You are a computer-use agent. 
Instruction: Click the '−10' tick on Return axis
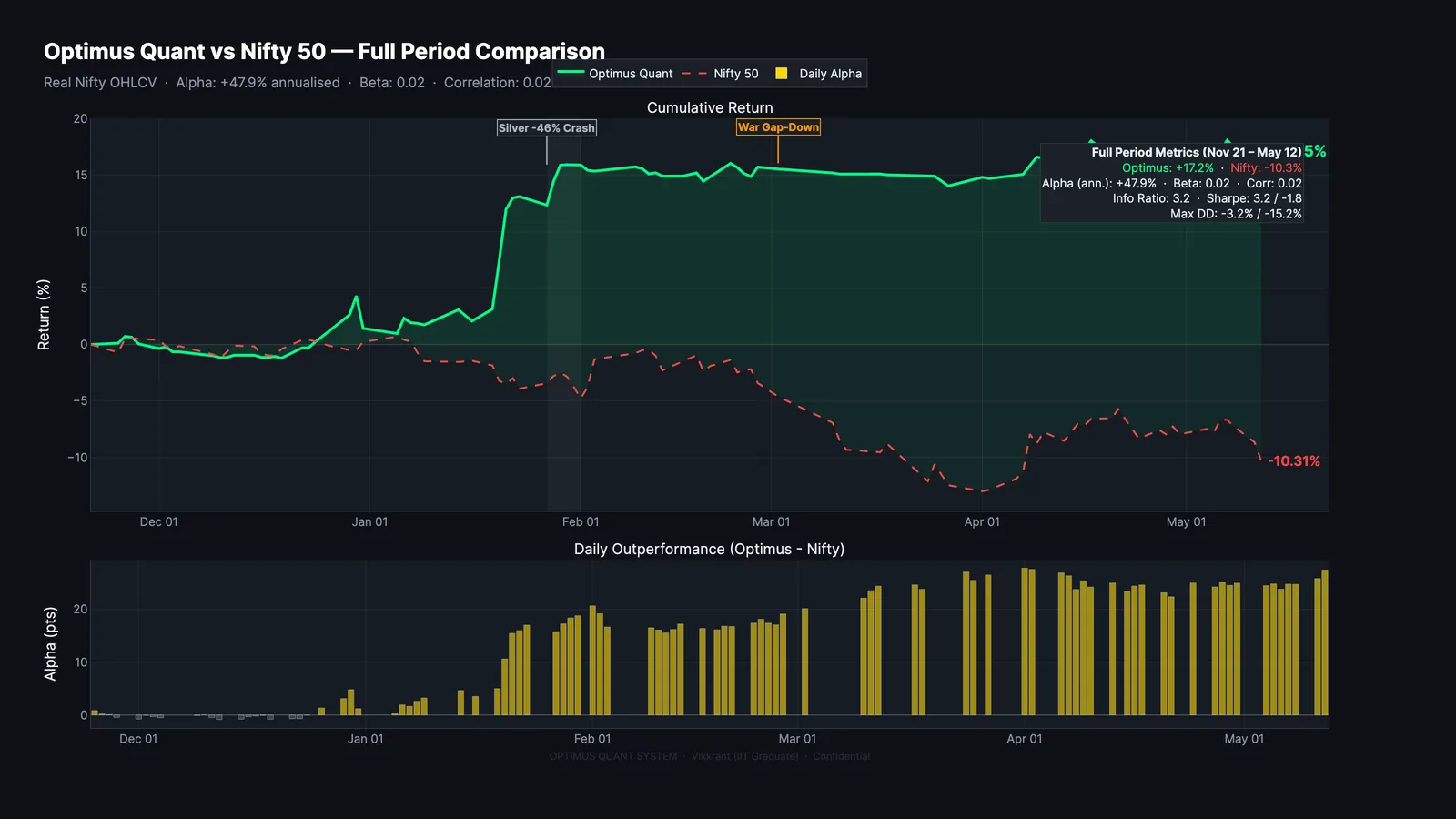tap(77, 458)
